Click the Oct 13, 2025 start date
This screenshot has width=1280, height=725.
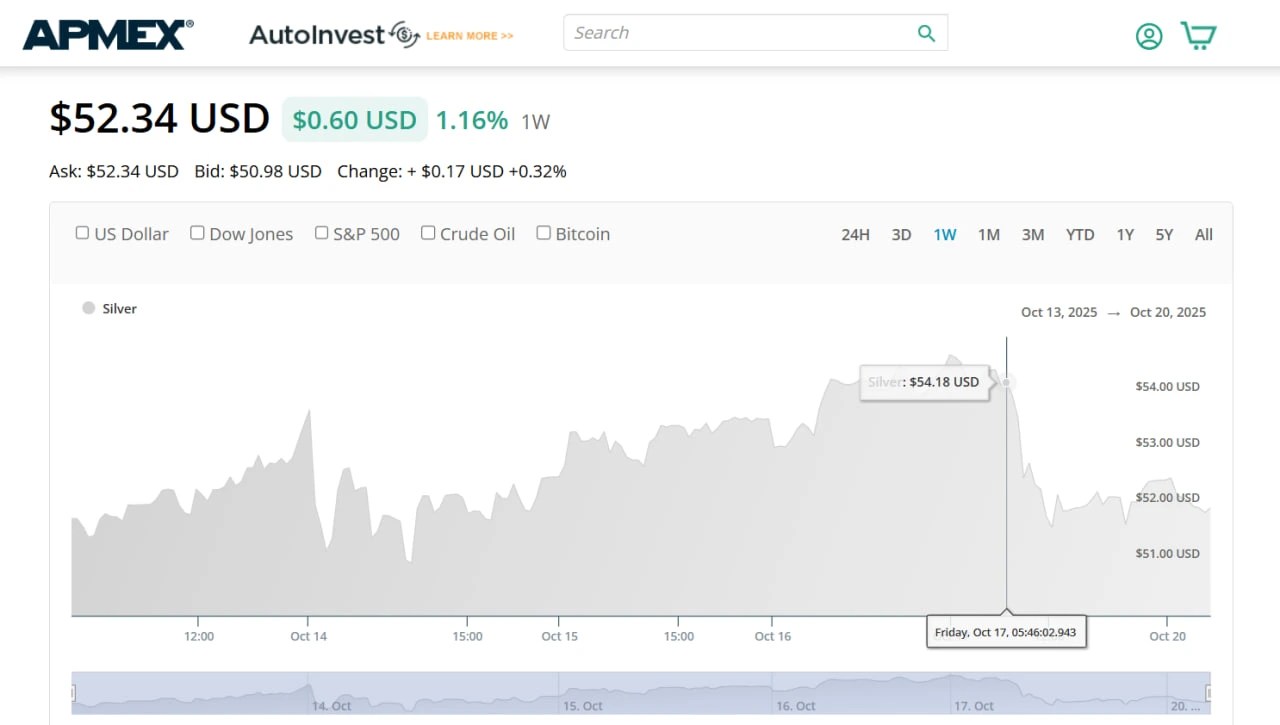[x=1059, y=312]
